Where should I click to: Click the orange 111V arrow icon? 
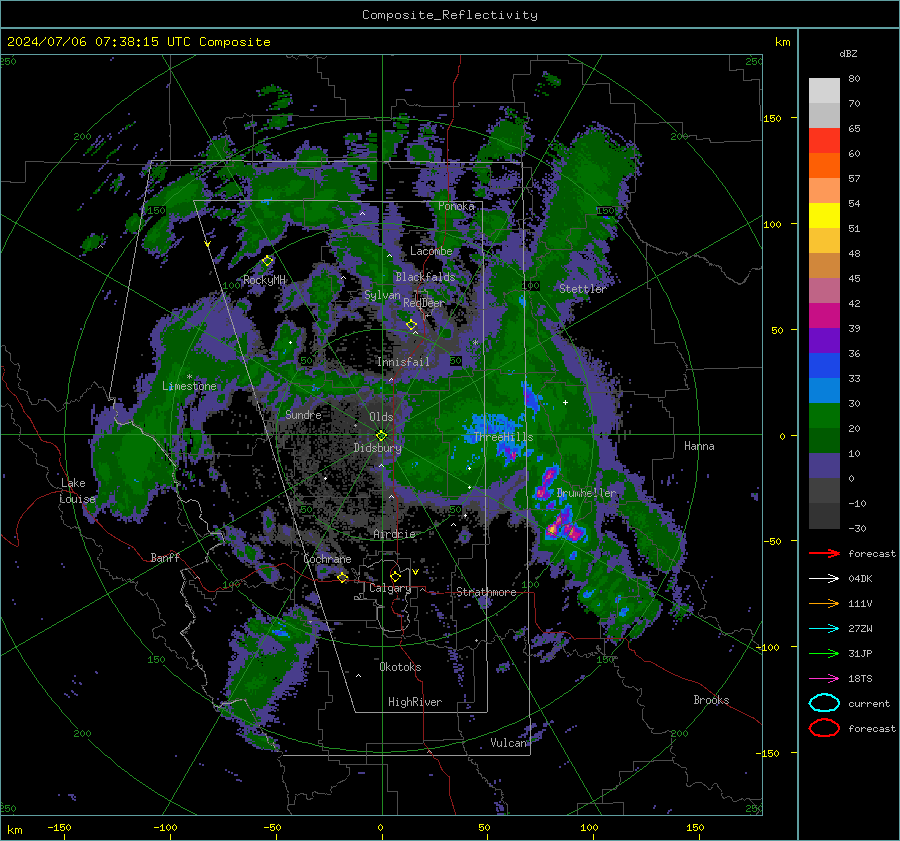tap(824, 603)
